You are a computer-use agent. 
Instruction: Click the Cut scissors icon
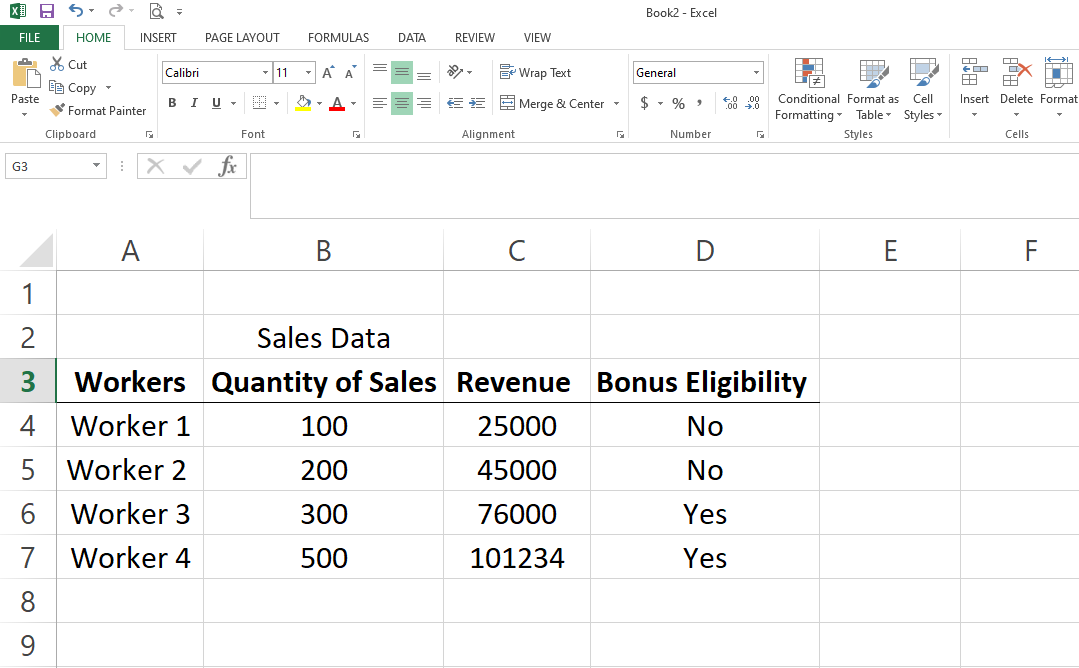coord(57,64)
